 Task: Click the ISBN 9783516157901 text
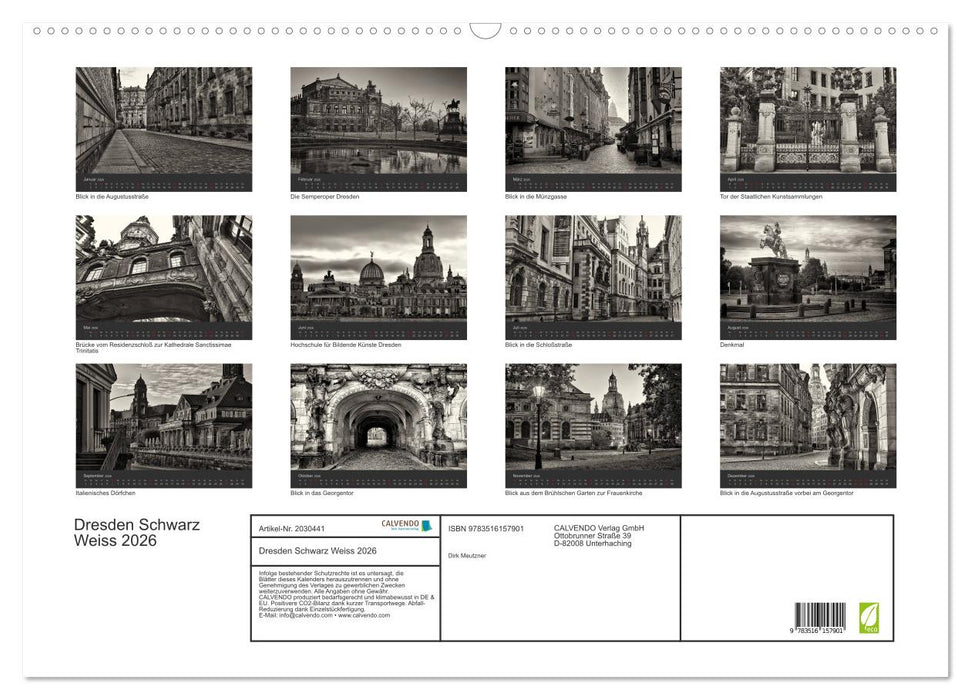[486, 527]
